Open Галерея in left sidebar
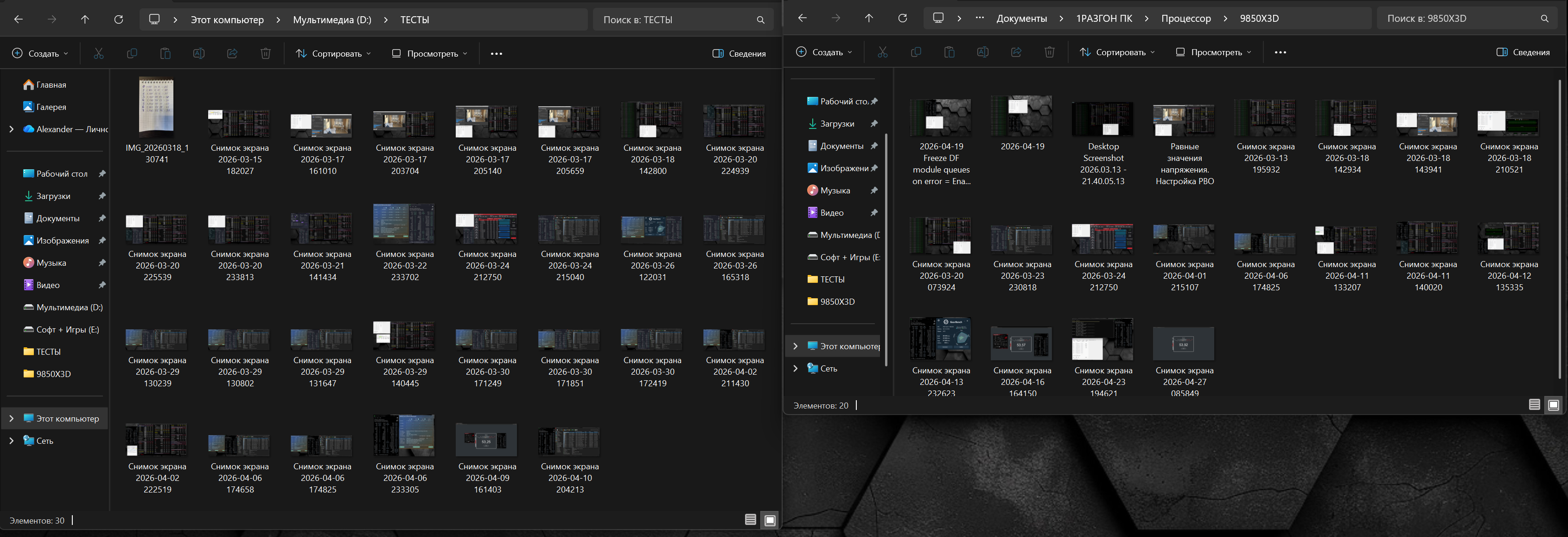1568x537 pixels. coord(51,107)
